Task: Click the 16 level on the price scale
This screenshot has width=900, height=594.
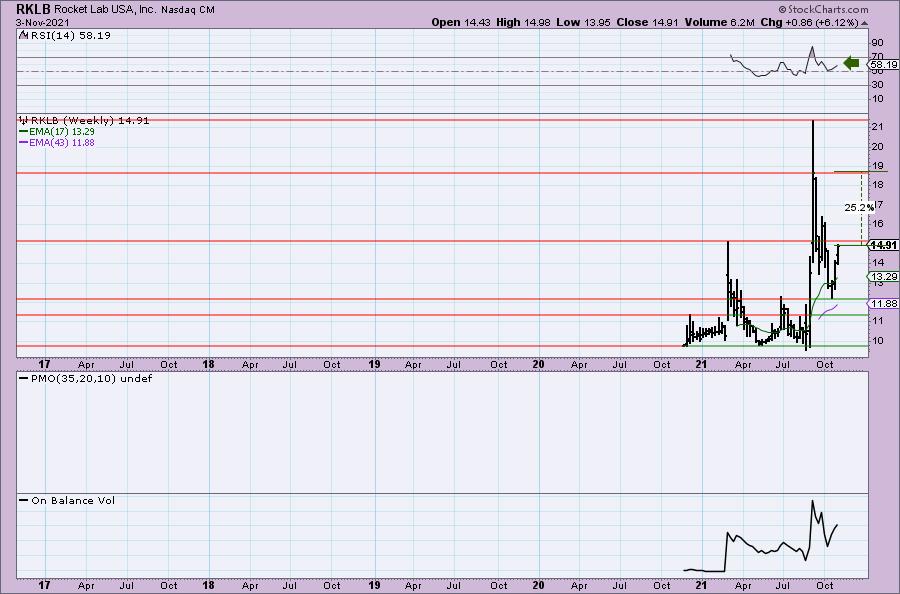Action: coord(878,223)
